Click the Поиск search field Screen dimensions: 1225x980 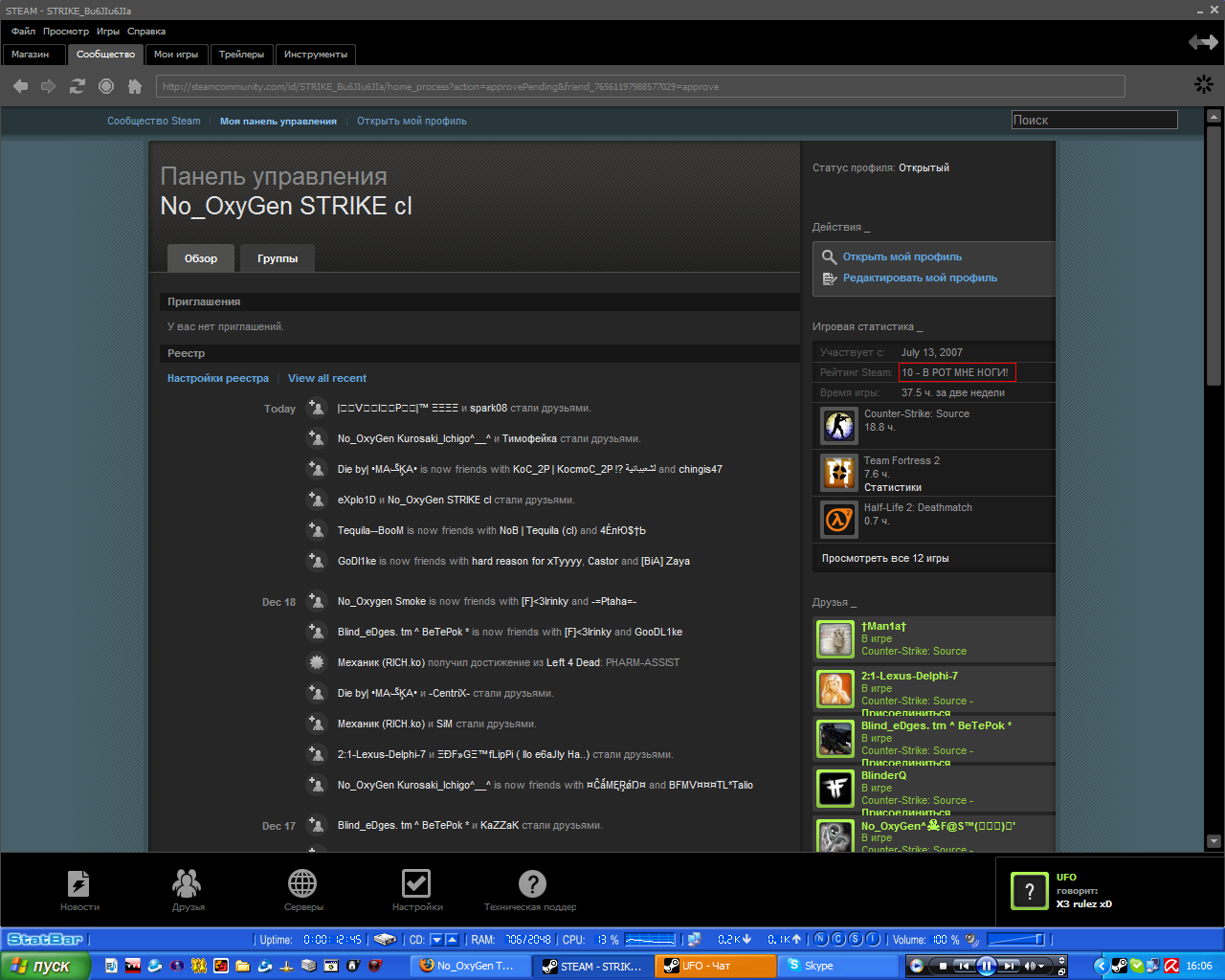(x=1095, y=120)
